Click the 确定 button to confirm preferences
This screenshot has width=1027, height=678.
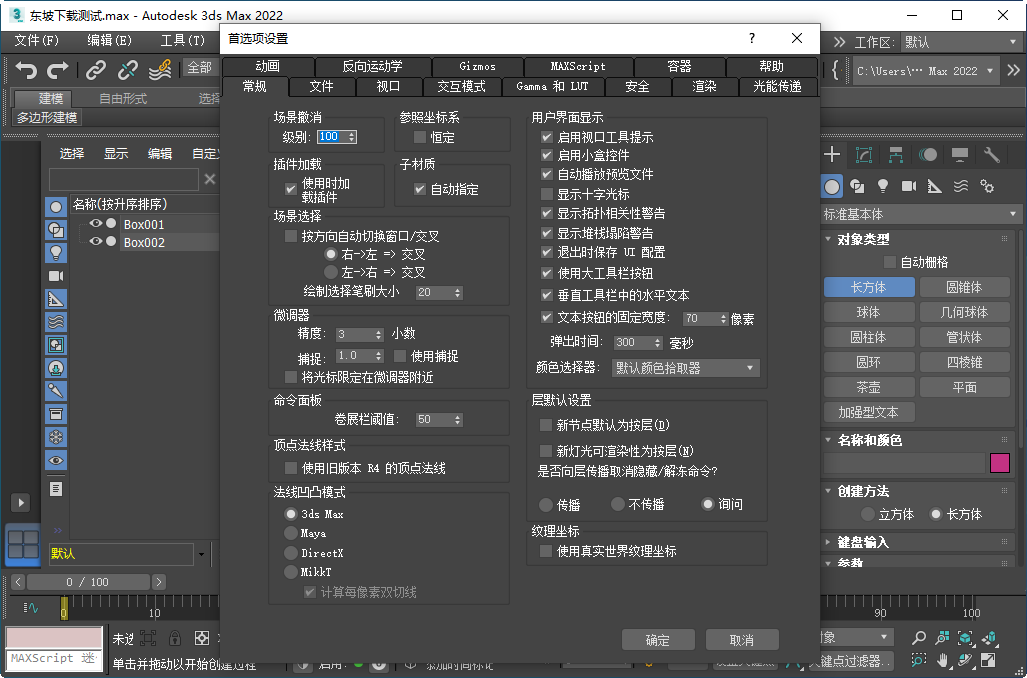(658, 640)
